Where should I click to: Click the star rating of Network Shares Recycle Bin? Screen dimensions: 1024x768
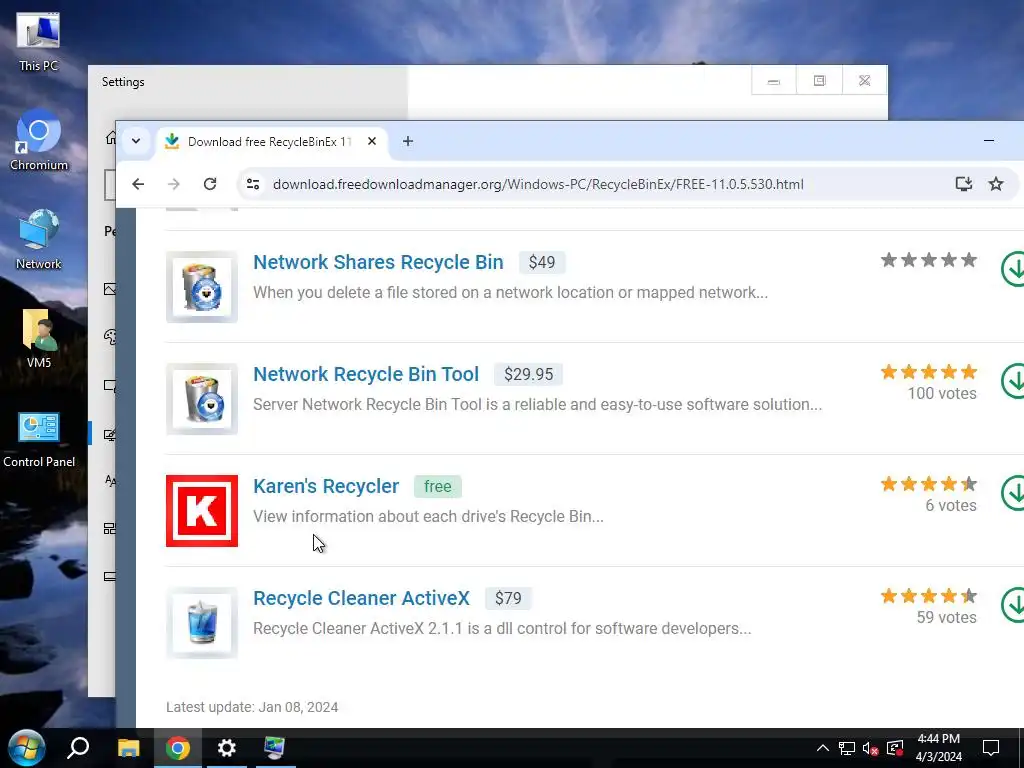pos(929,260)
